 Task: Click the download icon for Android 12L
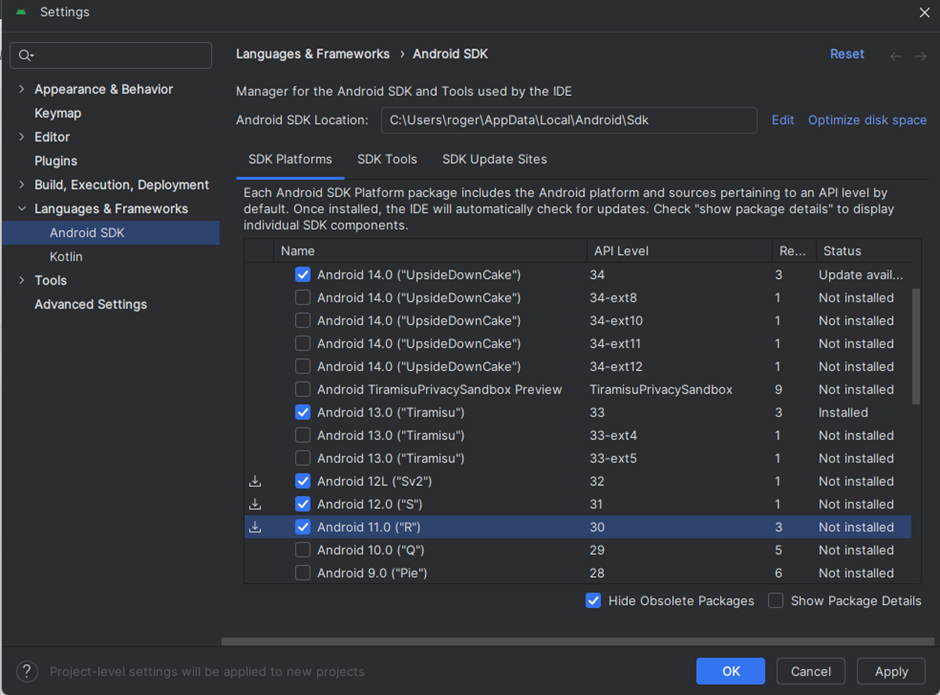coord(255,481)
